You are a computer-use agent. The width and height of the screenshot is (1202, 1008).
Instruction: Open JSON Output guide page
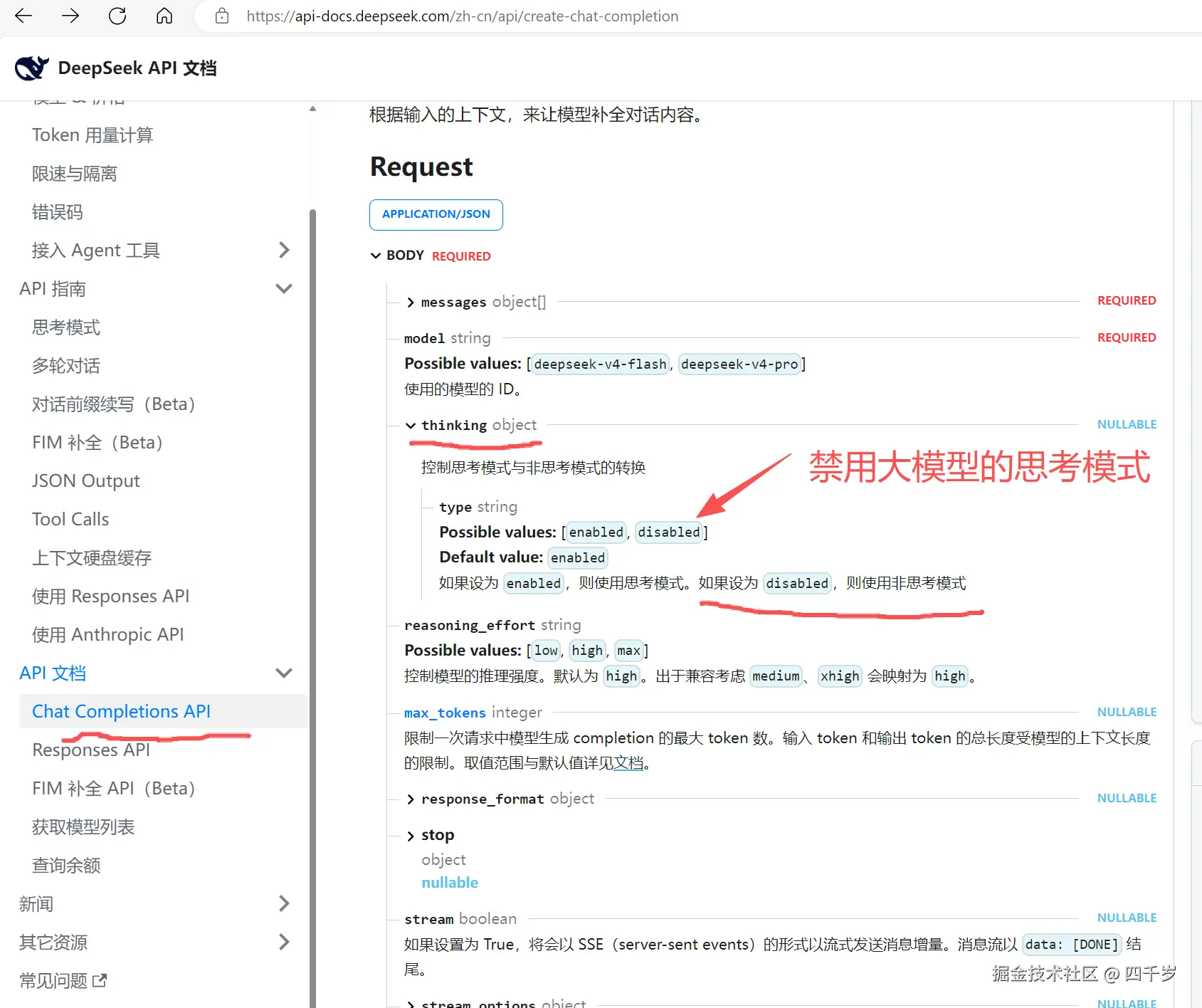86,481
